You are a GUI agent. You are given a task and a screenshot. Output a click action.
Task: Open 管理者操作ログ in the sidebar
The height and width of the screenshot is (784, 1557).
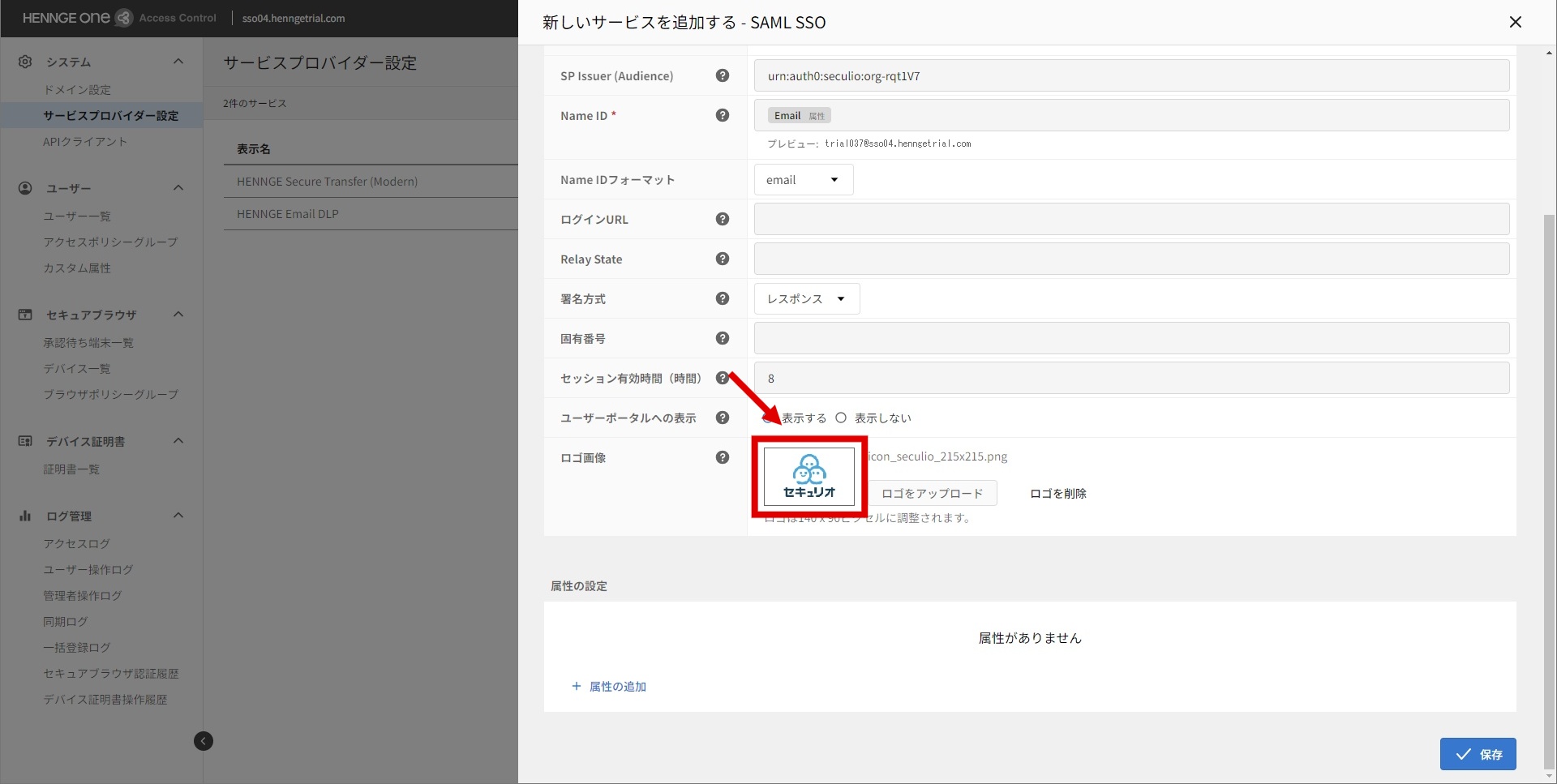pos(83,596)
